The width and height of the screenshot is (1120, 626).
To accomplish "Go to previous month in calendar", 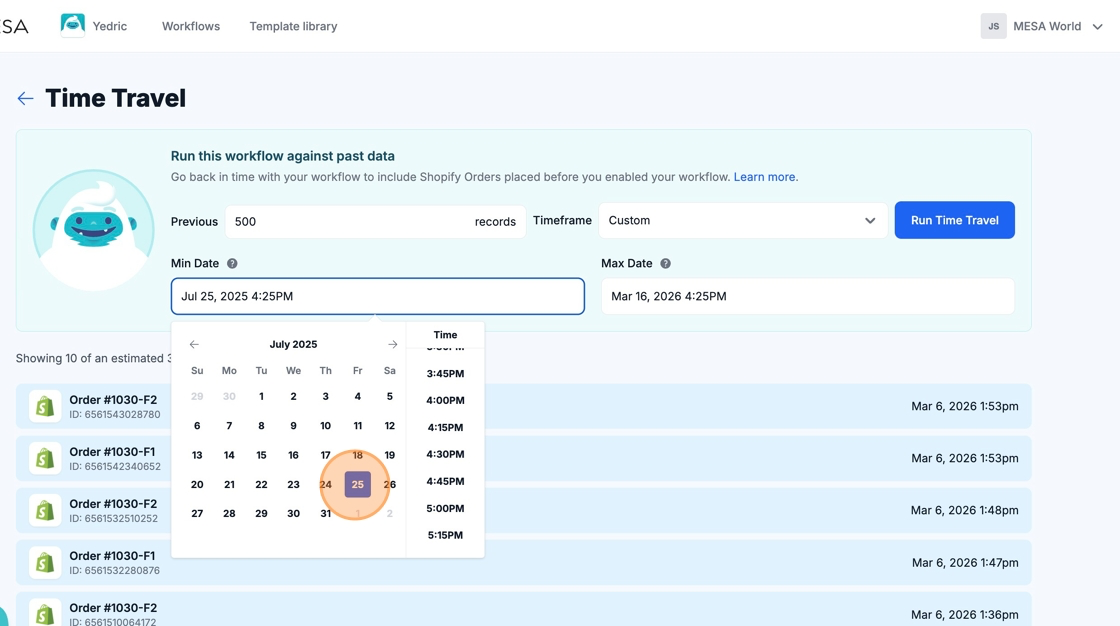I will 194,344.
